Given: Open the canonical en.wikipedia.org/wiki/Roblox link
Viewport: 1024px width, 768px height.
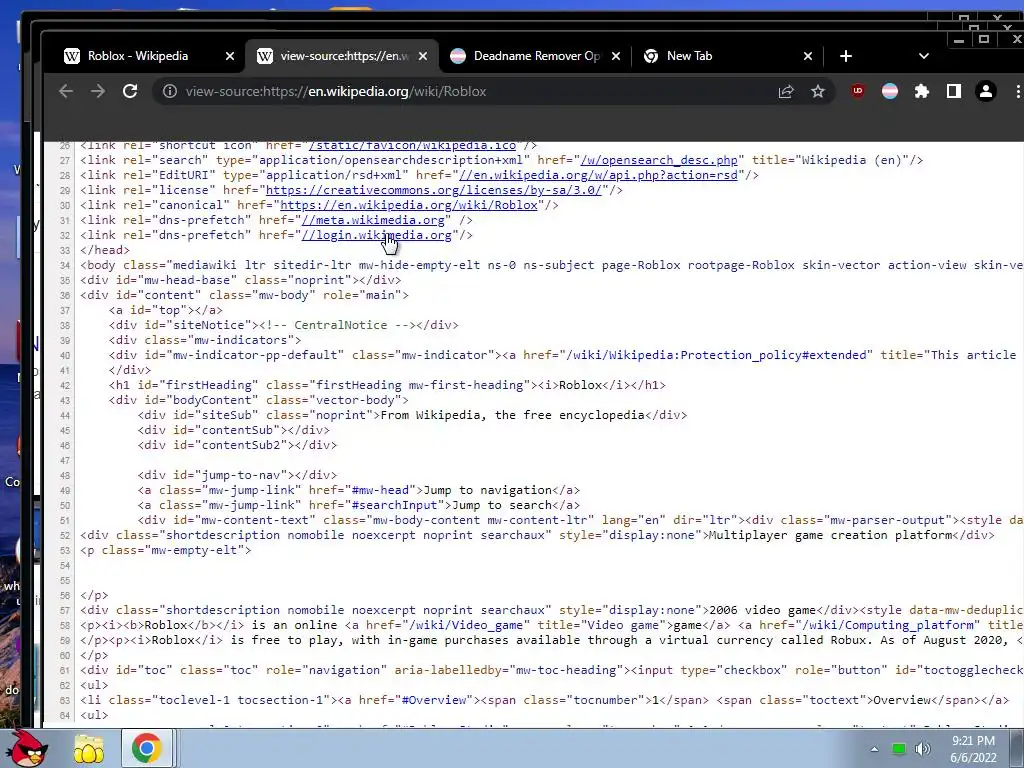Looking at the screenshot, I should (x=409, y=205).
